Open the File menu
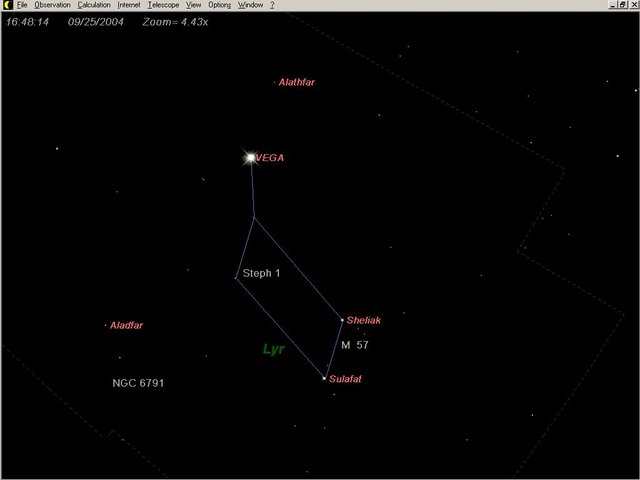 22,5
